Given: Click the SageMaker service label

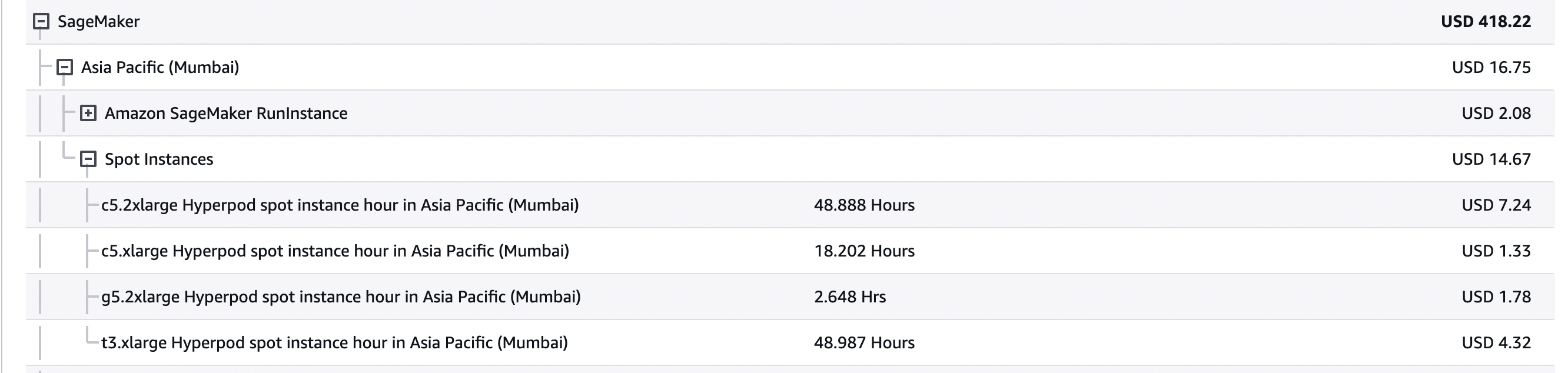Looking at the screenshot, I should pyautogui.click(x=99, y=22).
